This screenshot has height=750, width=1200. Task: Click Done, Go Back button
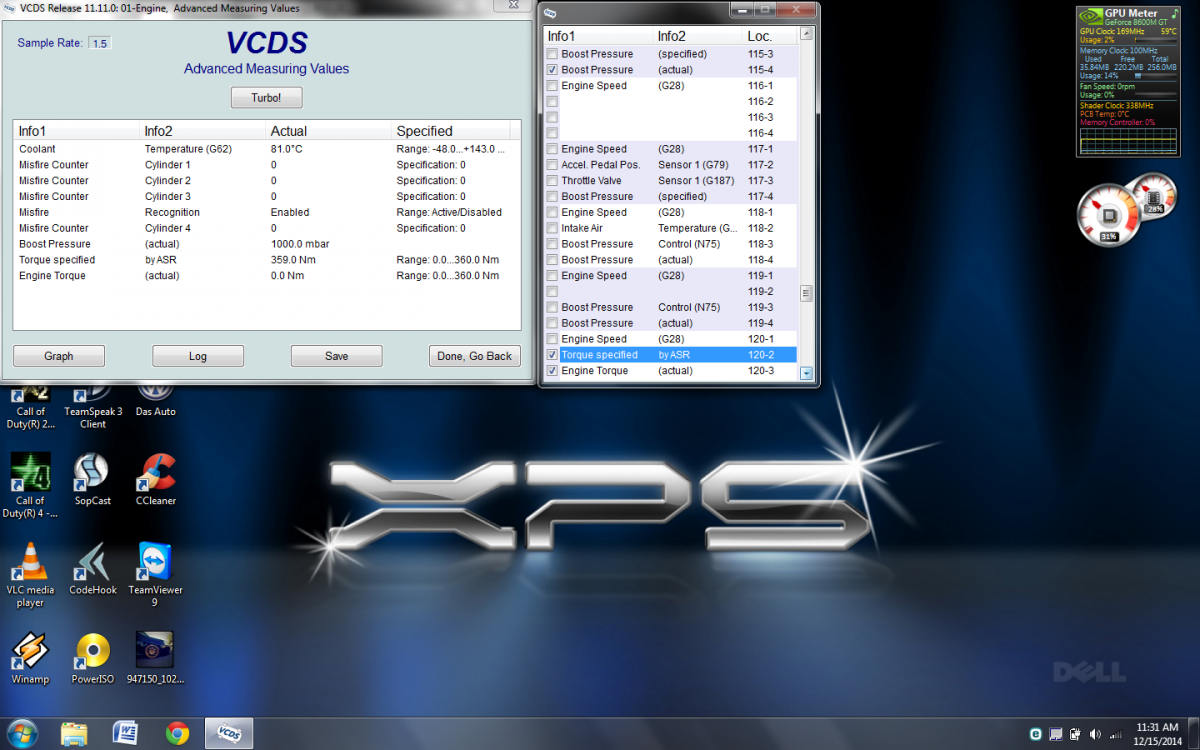tap(475, 356)
